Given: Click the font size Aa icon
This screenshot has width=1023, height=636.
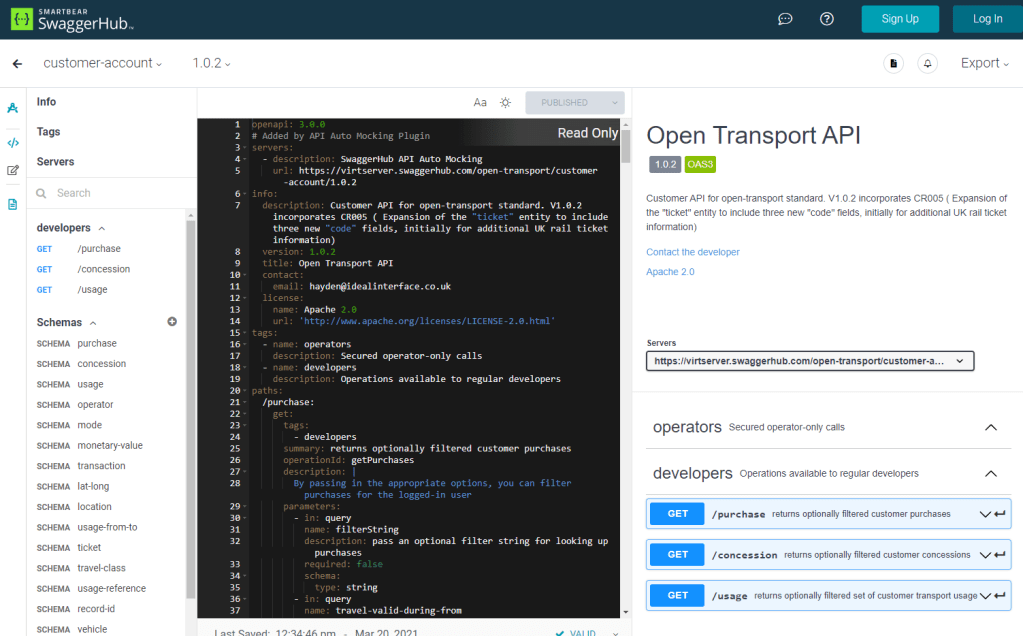Looking at the screenshot, I should [x=480, y=103].
